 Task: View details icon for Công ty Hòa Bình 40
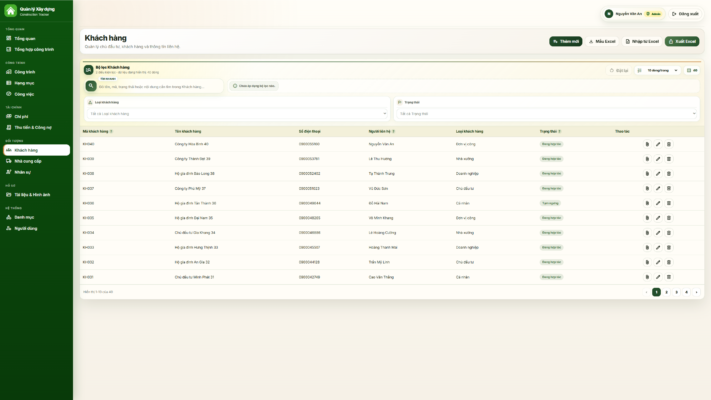tap(647, 144)
